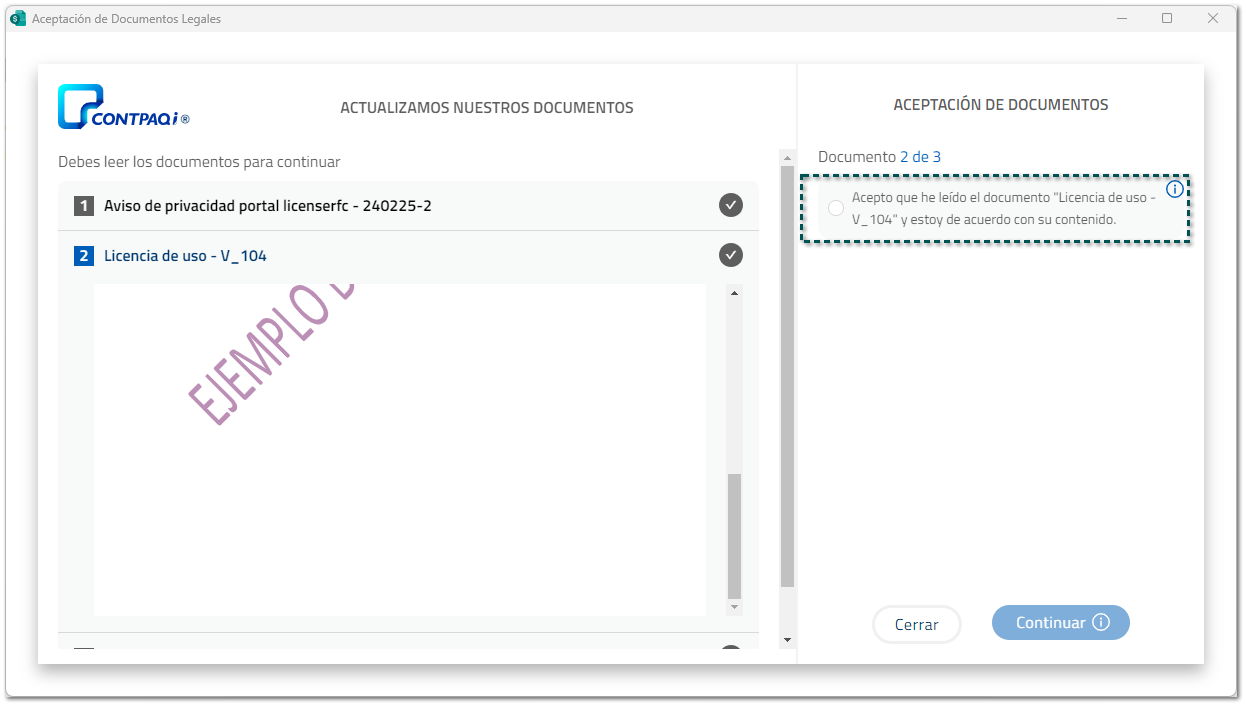Click the info icon beside the acceptance text

point(1175,189)
